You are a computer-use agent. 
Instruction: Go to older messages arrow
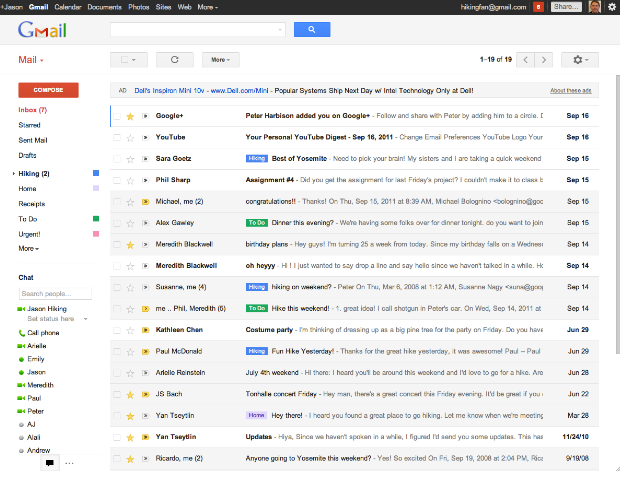click(x=544, y=60)
